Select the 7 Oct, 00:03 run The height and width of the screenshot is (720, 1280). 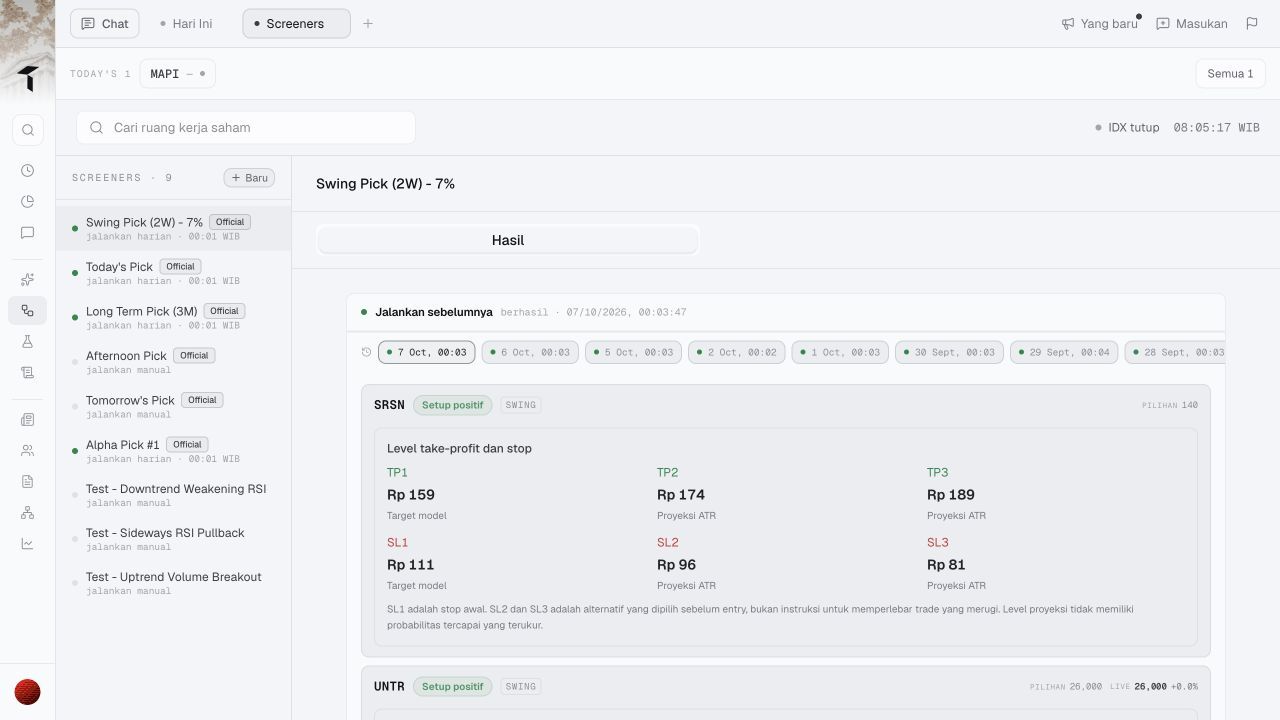click(x=427, y=352)
